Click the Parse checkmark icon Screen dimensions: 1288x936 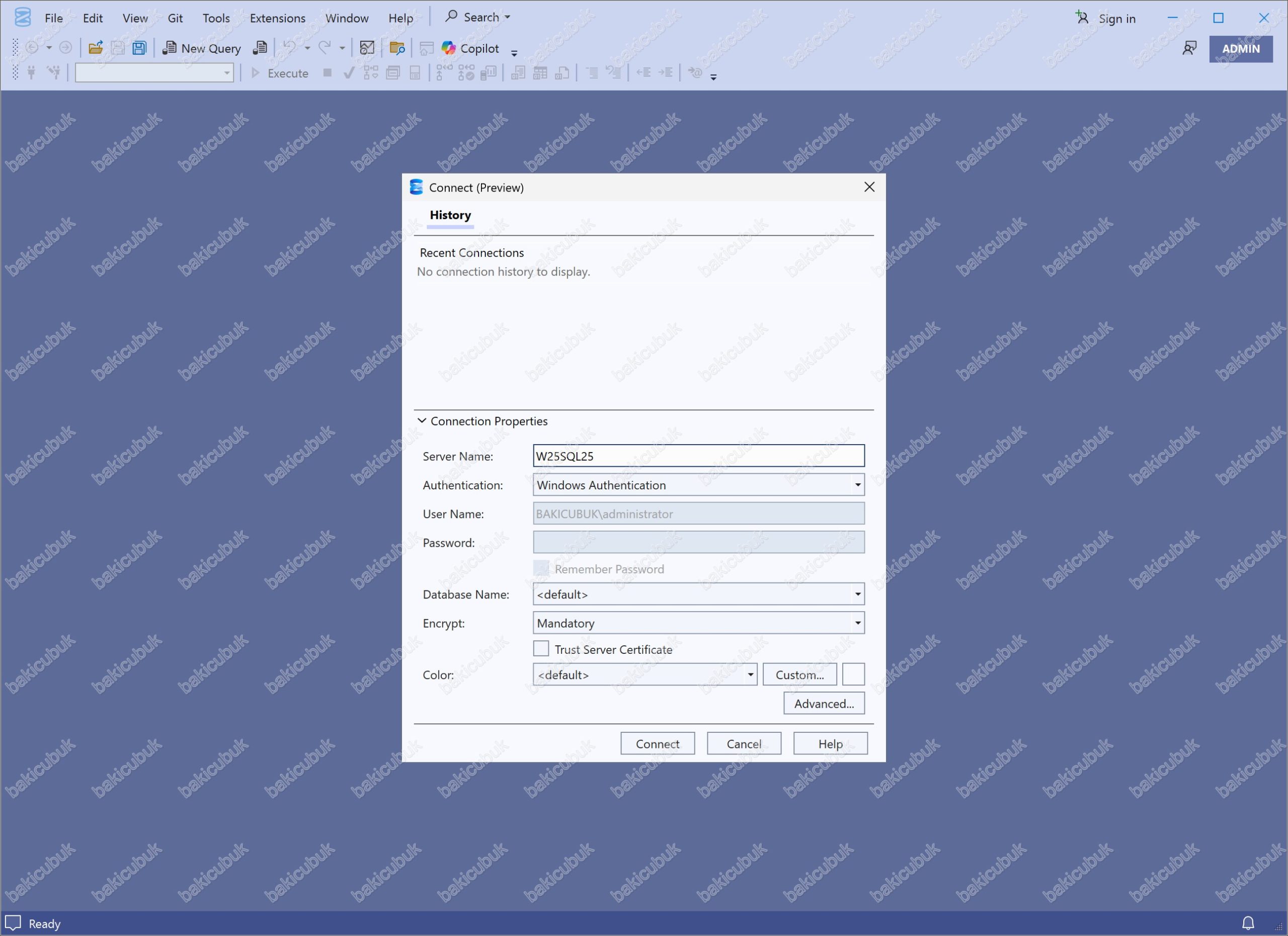(x=349, y=72)
